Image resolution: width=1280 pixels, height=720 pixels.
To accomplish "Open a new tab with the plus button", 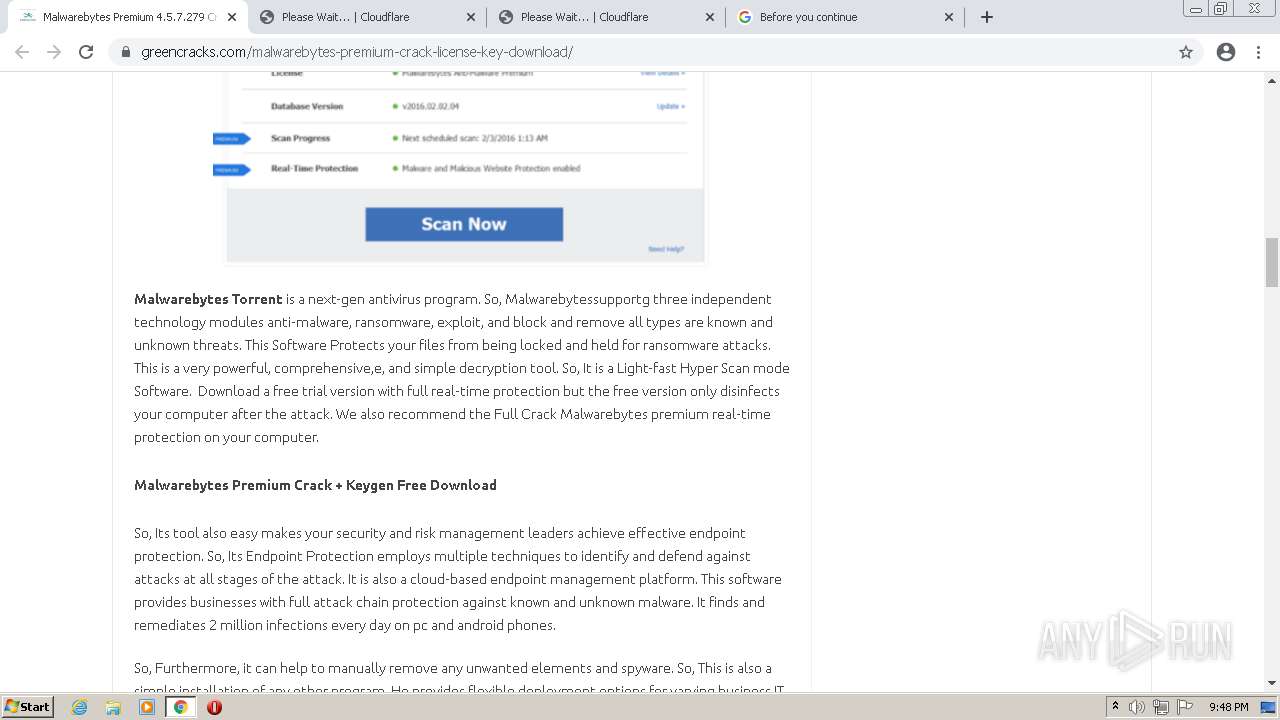I will 987,17.
